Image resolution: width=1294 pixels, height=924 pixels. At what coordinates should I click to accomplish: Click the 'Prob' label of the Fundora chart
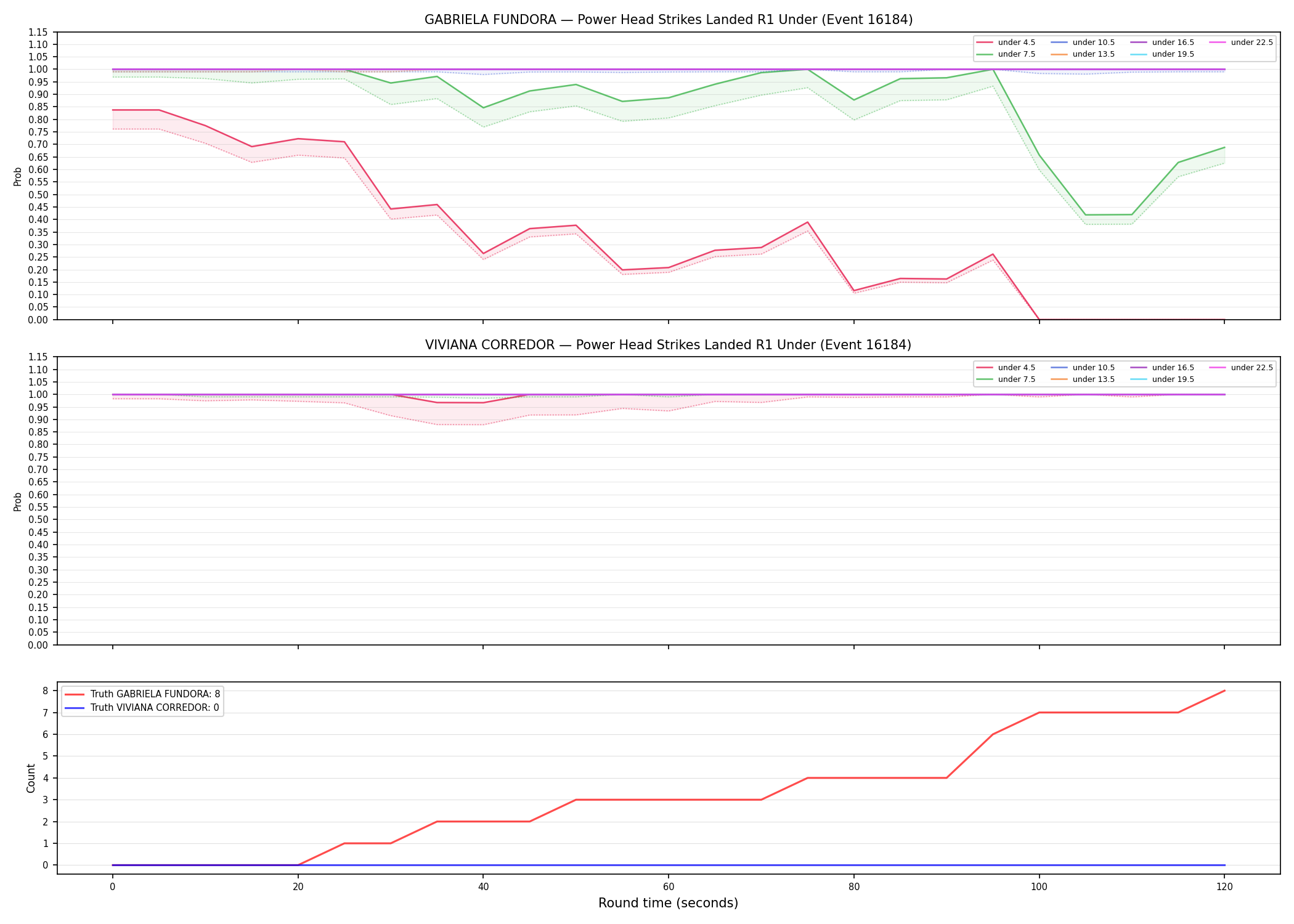point(17,176)
